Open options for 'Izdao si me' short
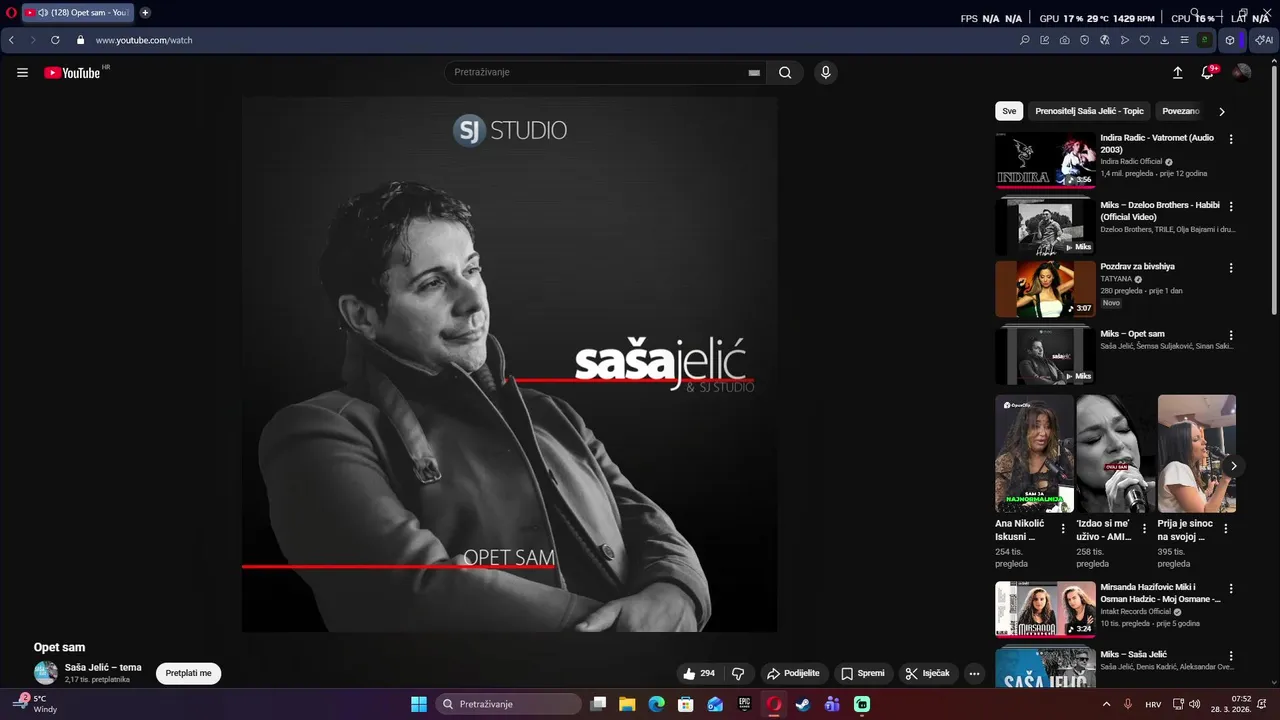This screenshot has height=720, width=1280. (1144, 528)
